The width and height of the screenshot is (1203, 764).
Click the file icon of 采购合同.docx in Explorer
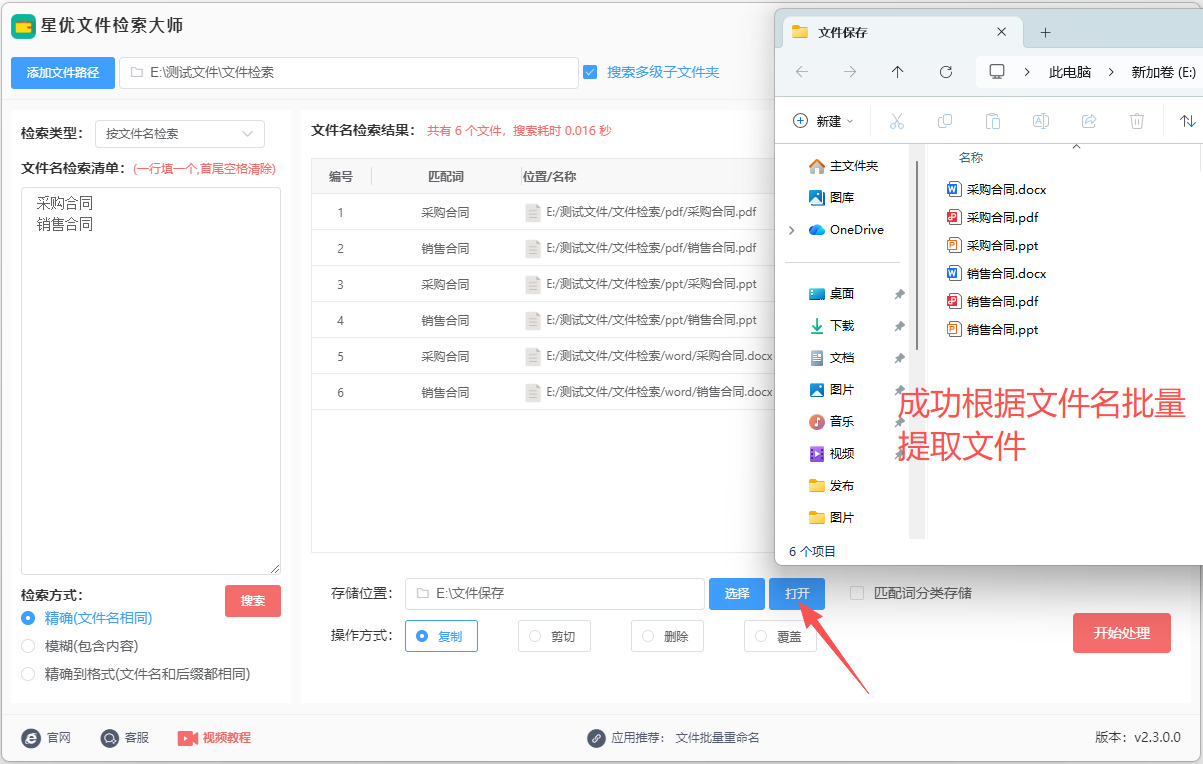click(x=953, y=189)
